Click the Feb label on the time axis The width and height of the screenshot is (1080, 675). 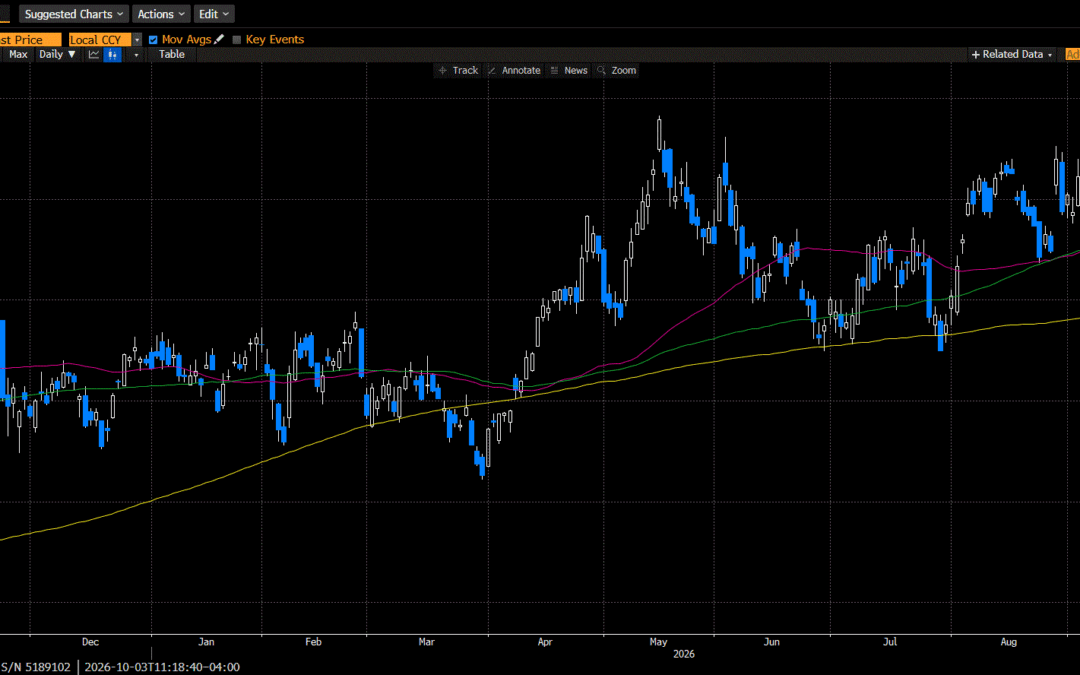[313, 642]
